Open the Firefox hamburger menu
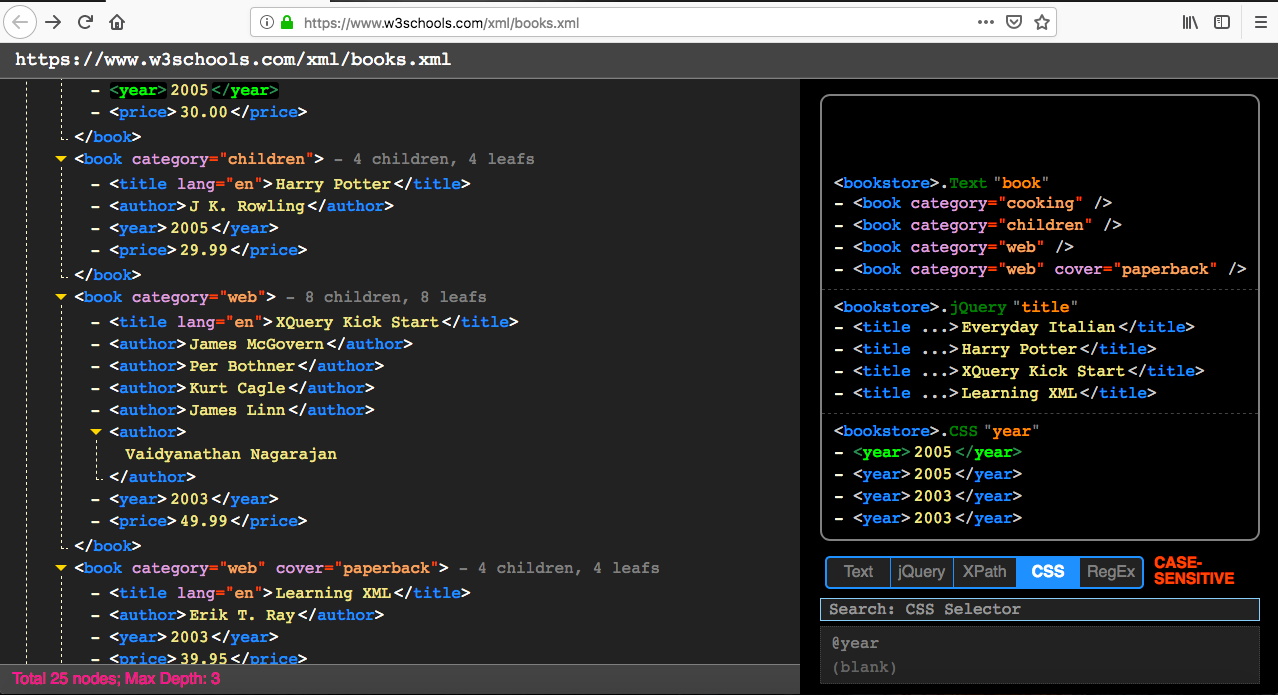The width and height of the screenshot is (1278, 695). (x=1260, y=22)
